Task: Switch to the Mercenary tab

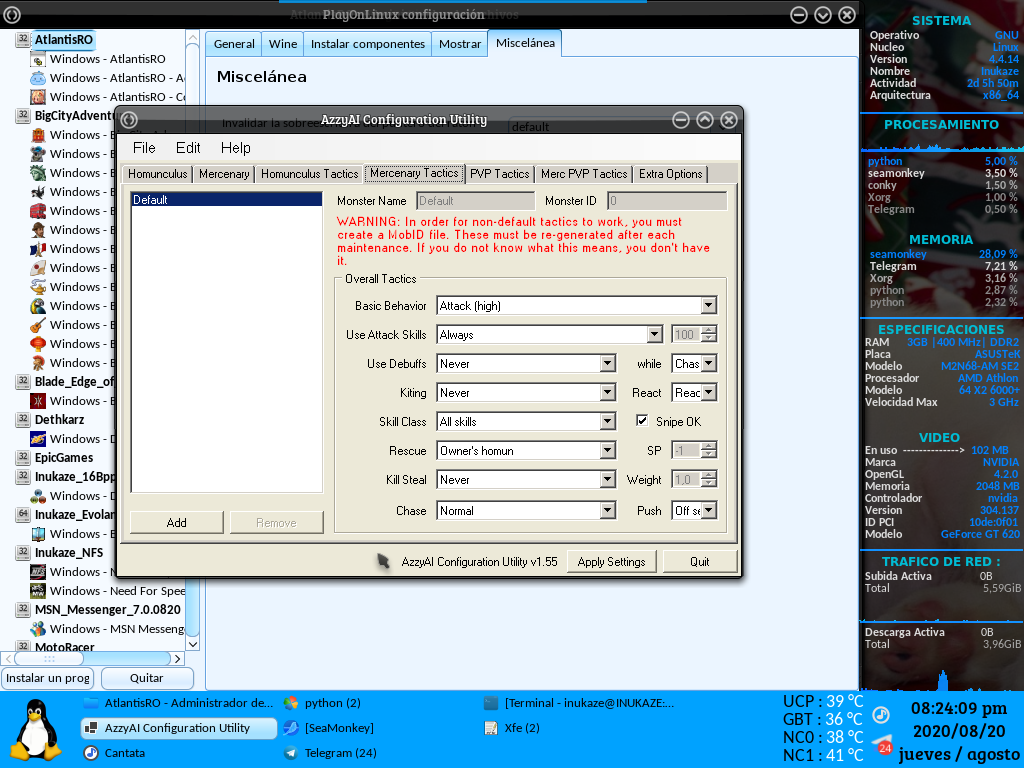Action: tap(224, 174)
